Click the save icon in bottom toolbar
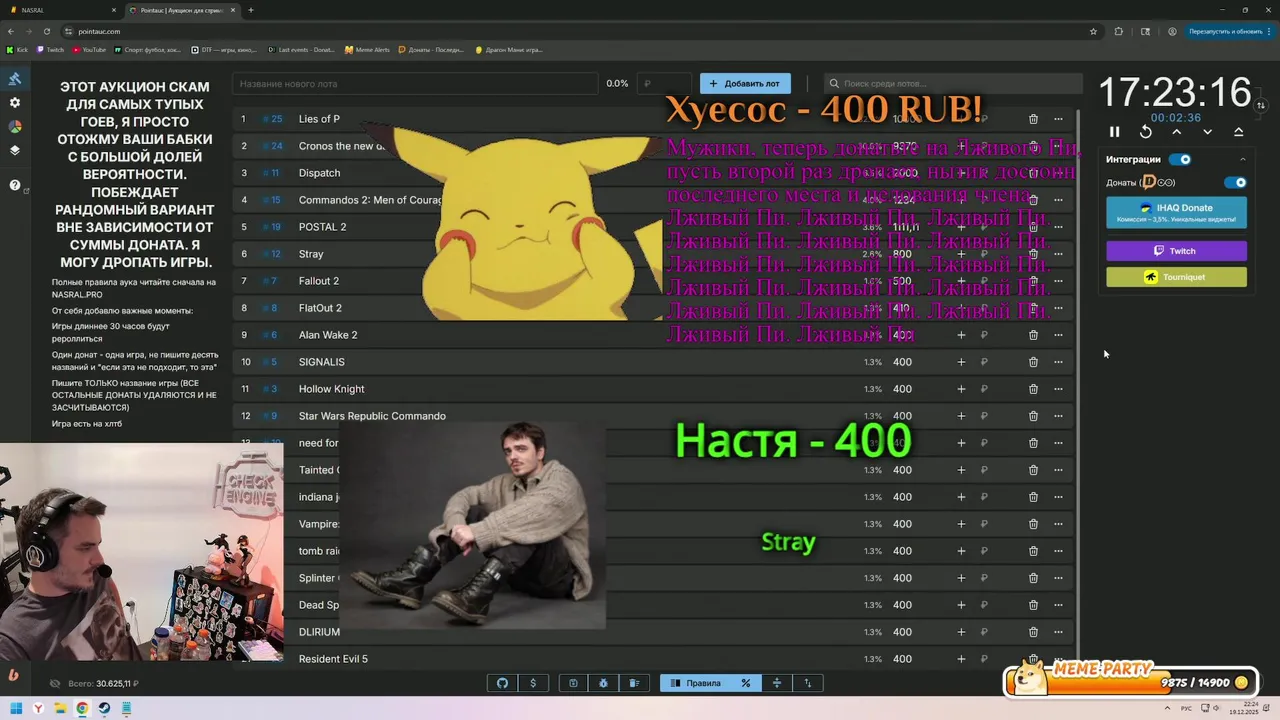The image size is (1280, 720). coord(573,683)
